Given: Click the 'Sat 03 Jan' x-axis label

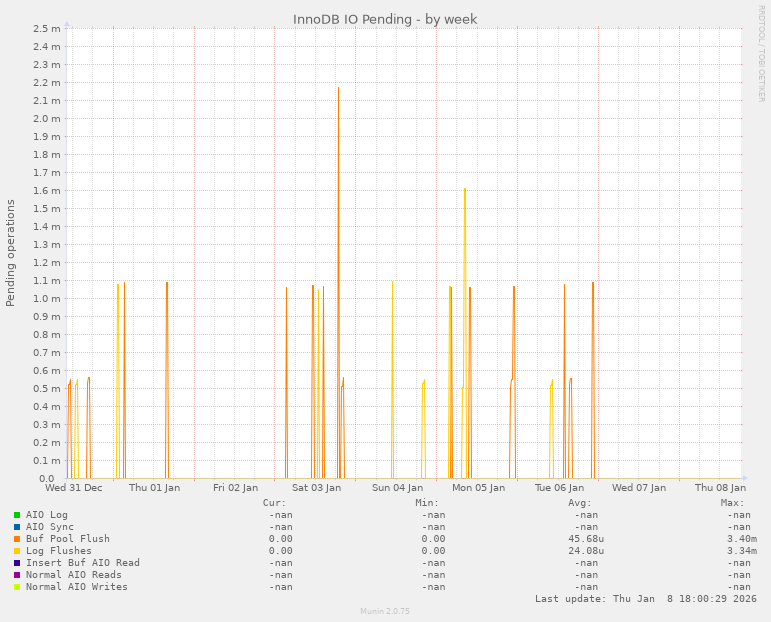Looking at the screenshot, I should (317, 488).
